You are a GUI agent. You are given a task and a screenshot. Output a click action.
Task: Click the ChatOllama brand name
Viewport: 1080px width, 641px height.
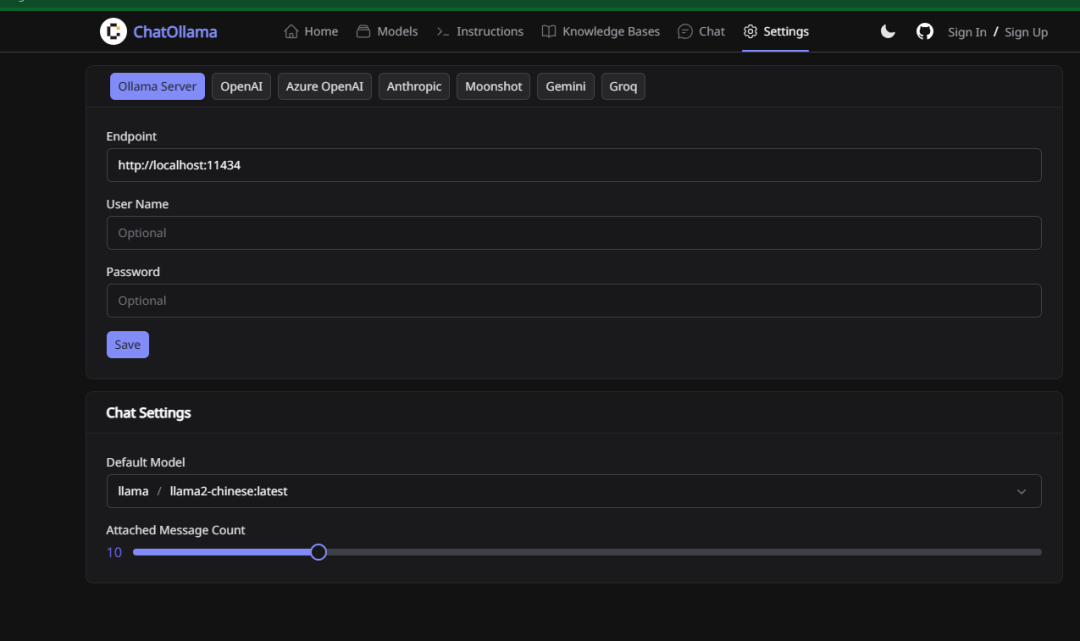point(175,32)
